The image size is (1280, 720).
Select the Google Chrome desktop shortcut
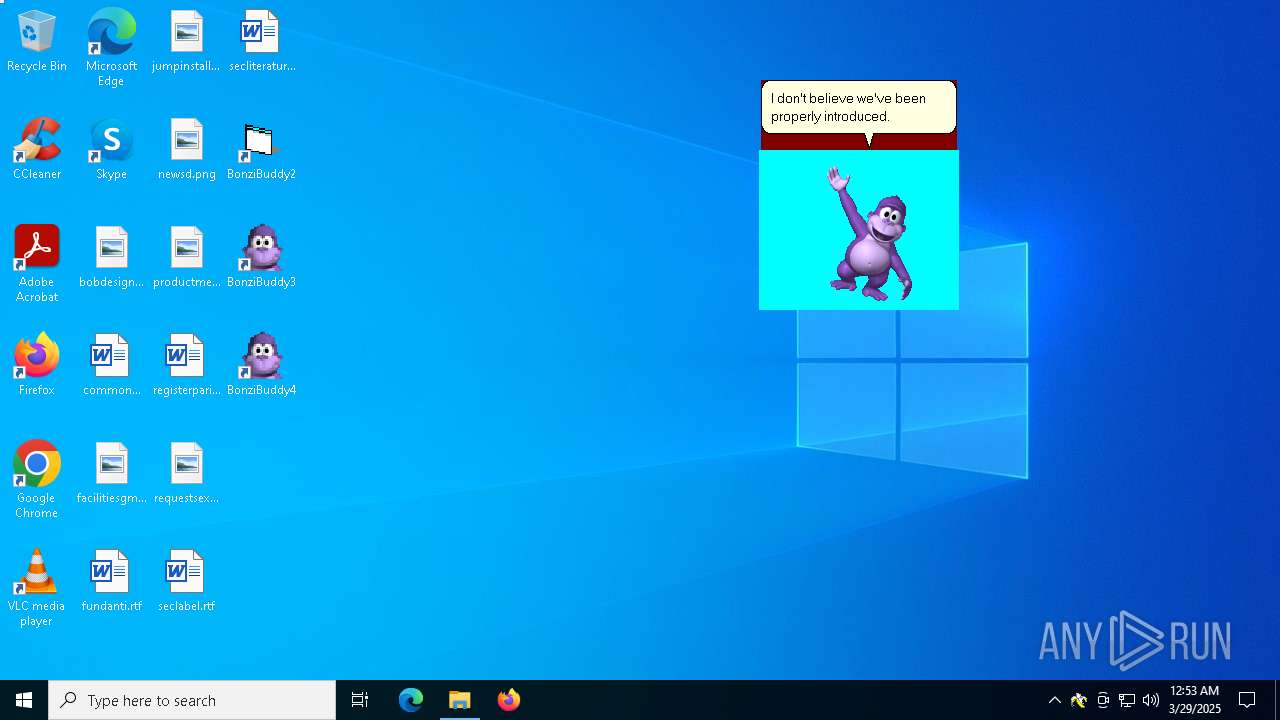click(37, 480)
